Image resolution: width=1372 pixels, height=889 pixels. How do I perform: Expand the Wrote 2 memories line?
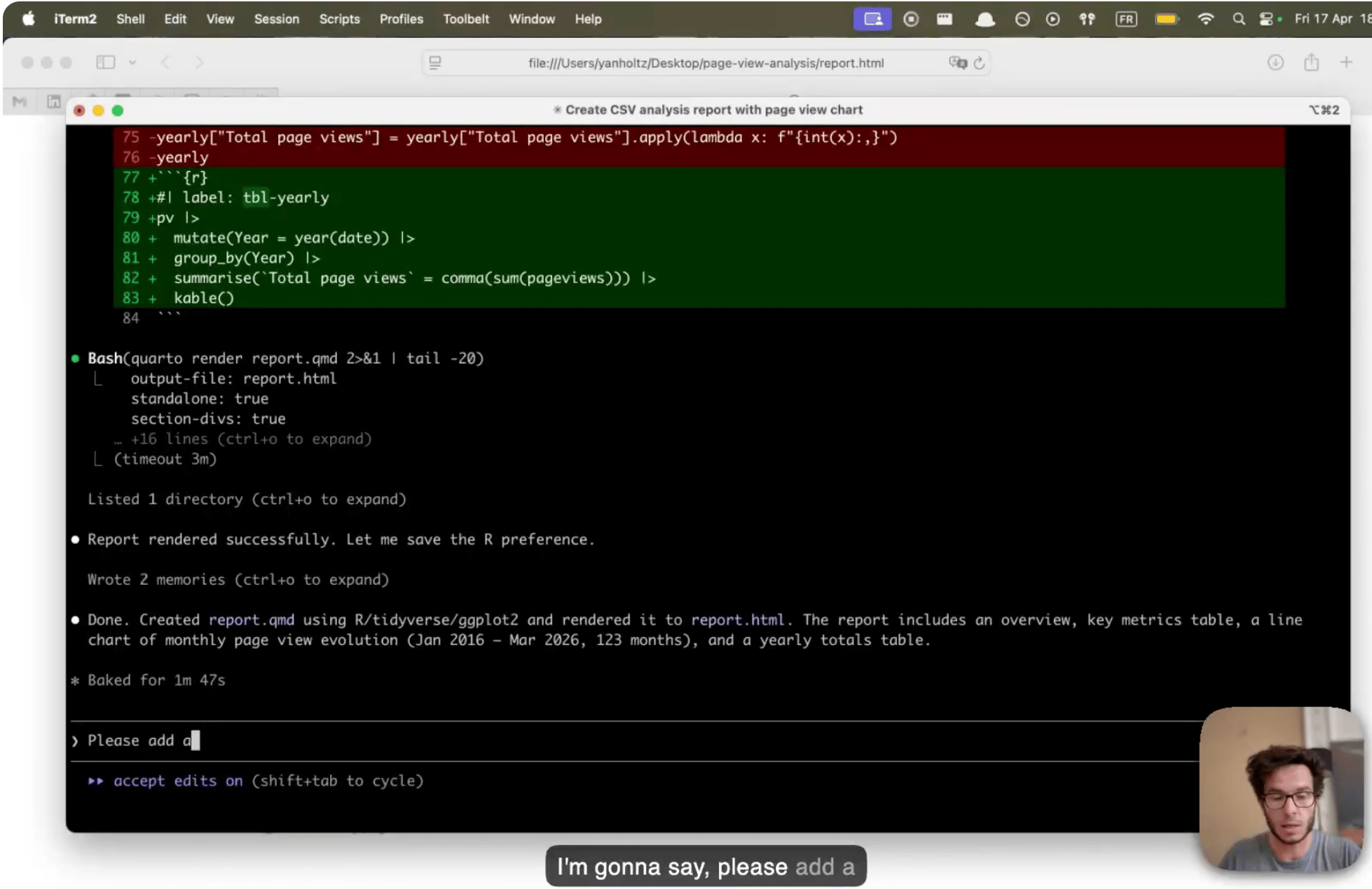click(x=238, y=580)
